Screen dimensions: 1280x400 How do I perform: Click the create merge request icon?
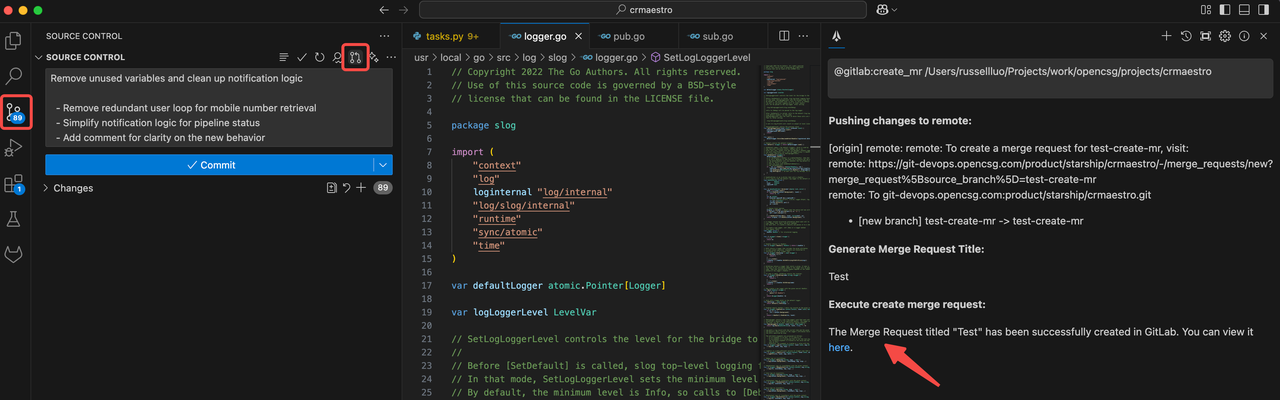355,57
